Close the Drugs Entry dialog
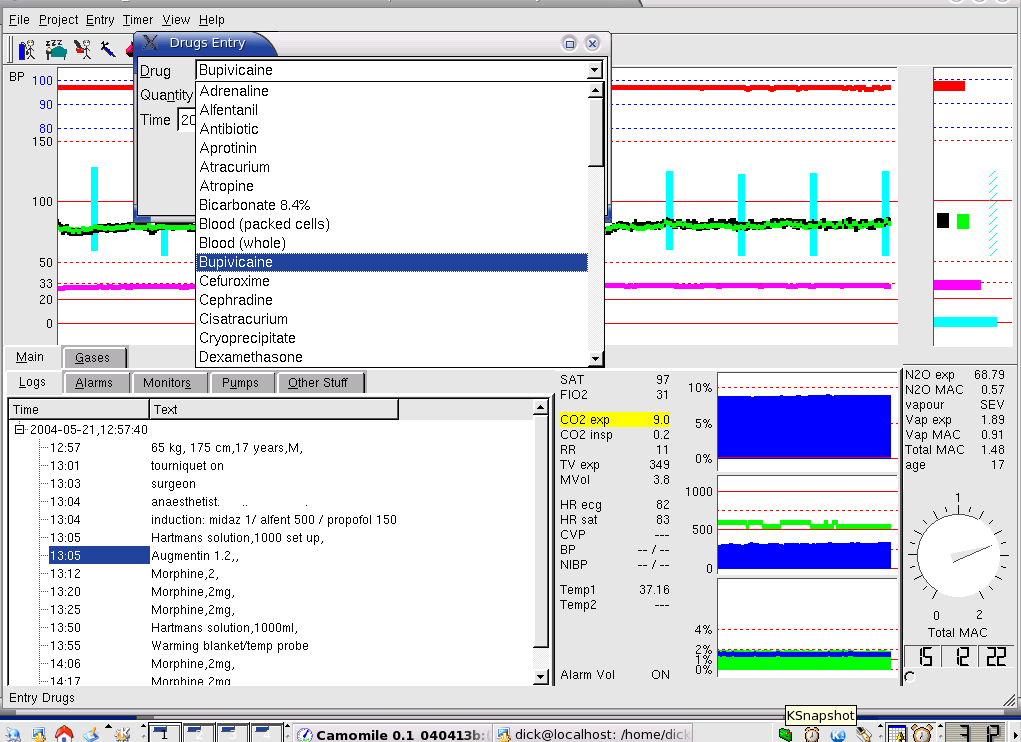1021x742 pixels. pyautogui.click(x=592, y=43)
